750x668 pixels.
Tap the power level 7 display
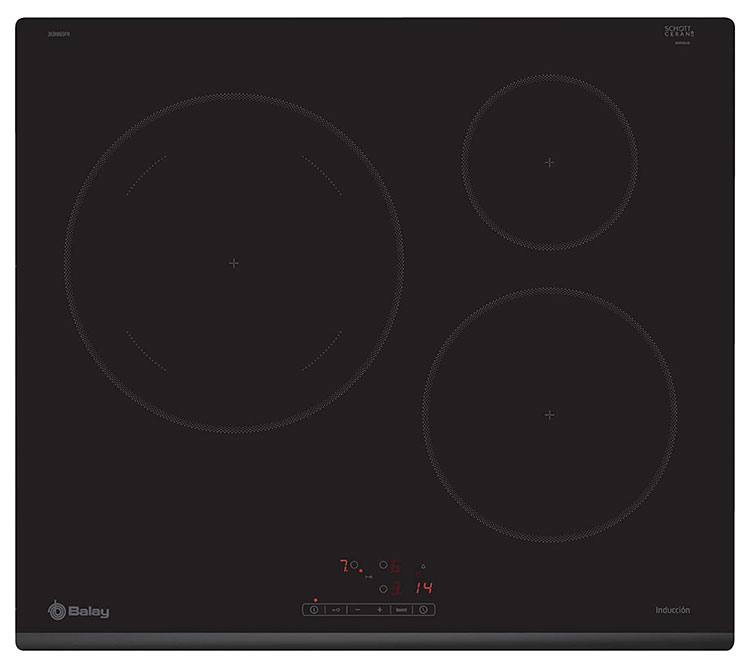coord(343,566)
